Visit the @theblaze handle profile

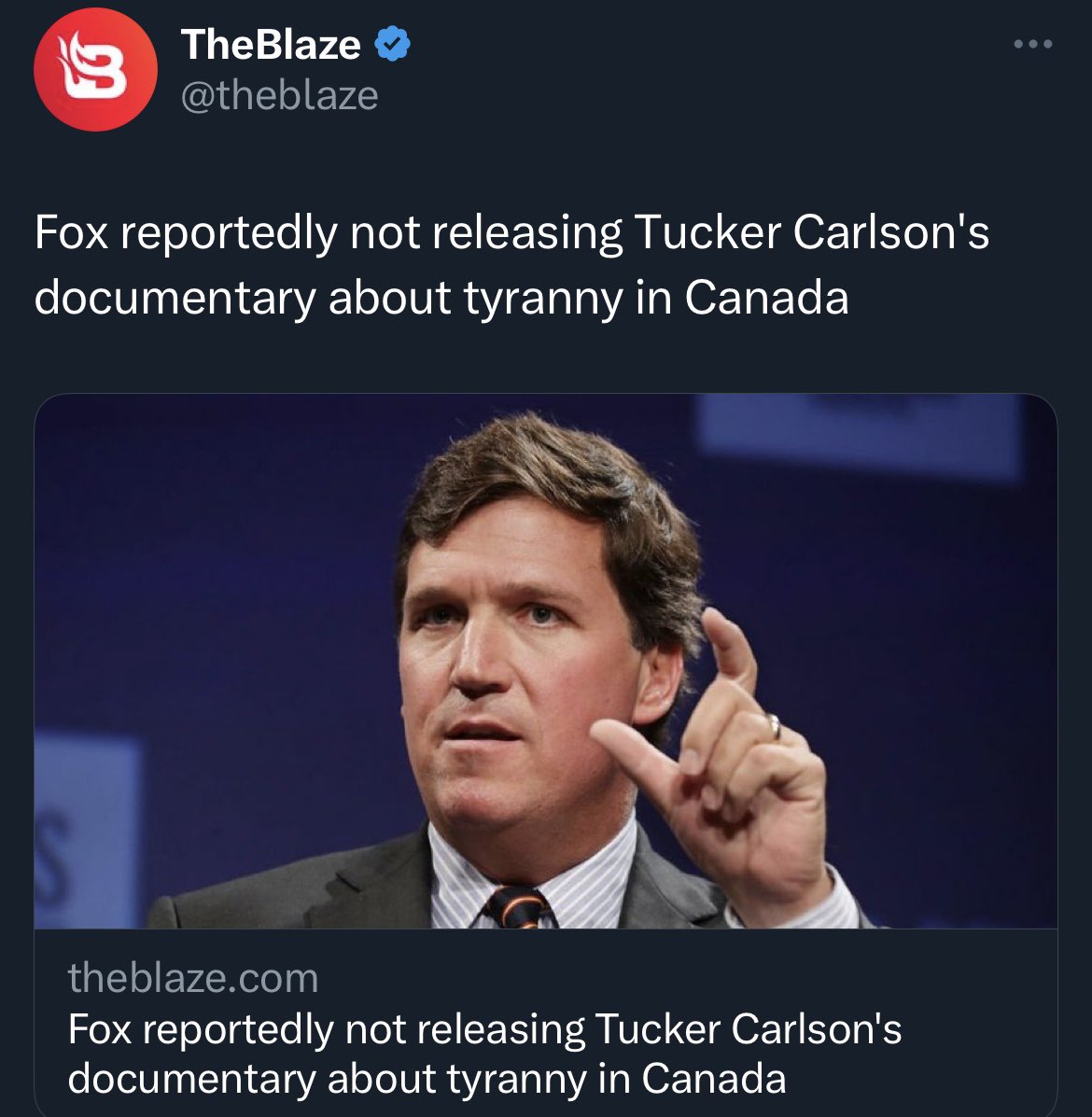[x=279, y=95]
